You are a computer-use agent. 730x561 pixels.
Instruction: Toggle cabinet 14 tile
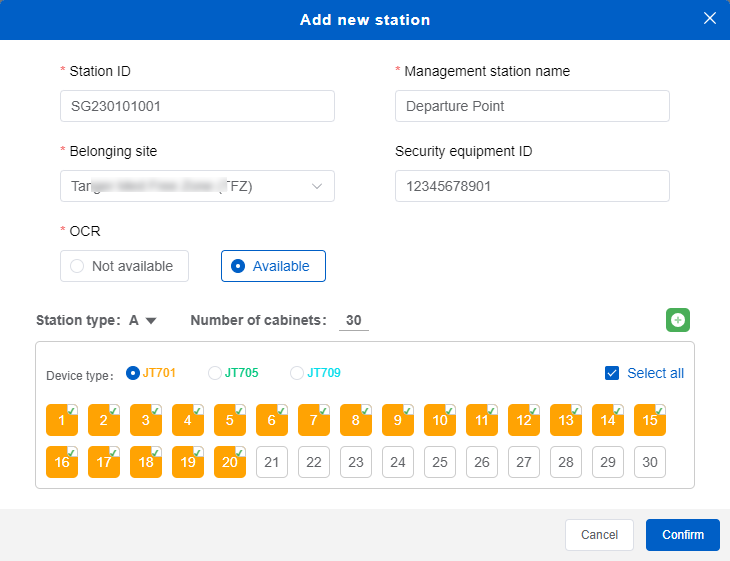pos(608,420)
